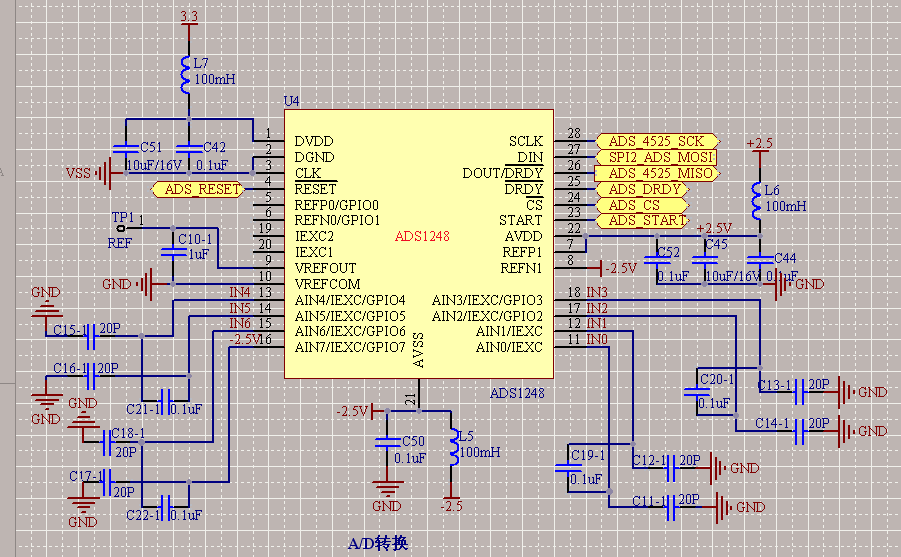Image resolution: width=901 pixels, height=557 pixels.
Task: Select capacitor C15-1 symbol
Action: 90,336
